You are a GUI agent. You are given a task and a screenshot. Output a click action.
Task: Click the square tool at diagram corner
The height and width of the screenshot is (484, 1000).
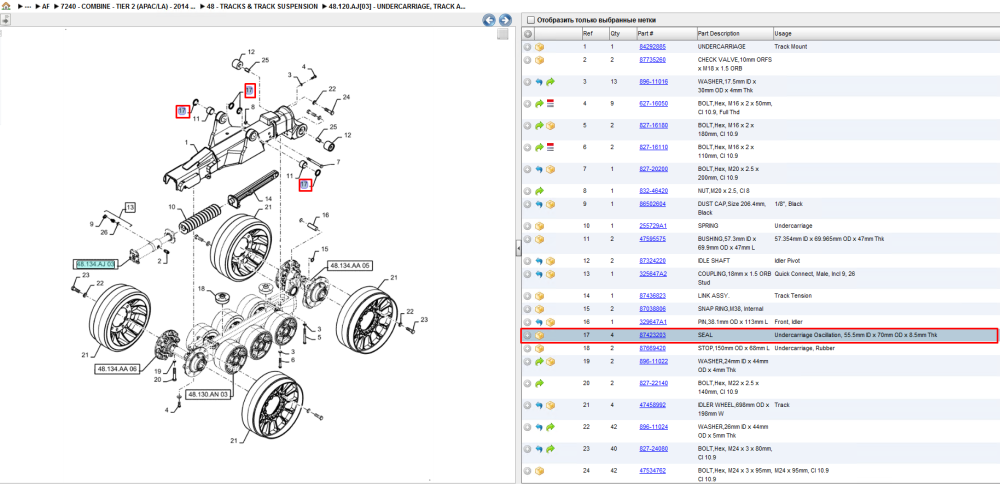point(503,34)
